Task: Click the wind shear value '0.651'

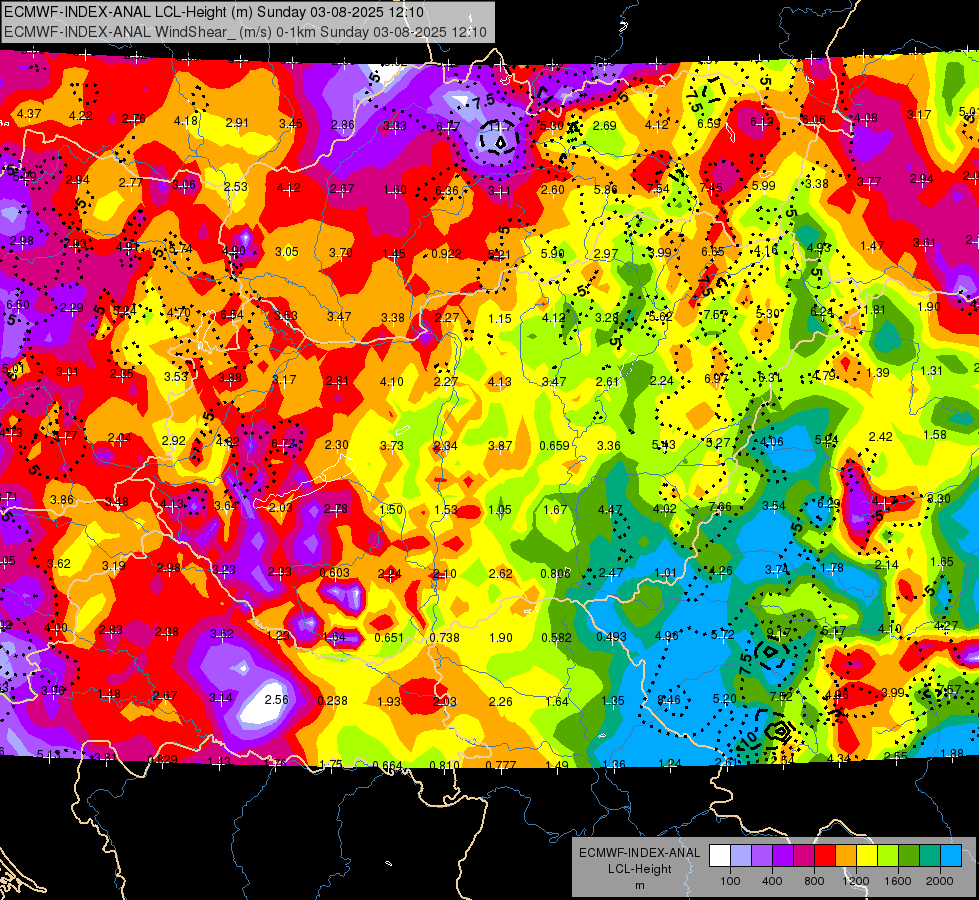Action: (389, 638)
